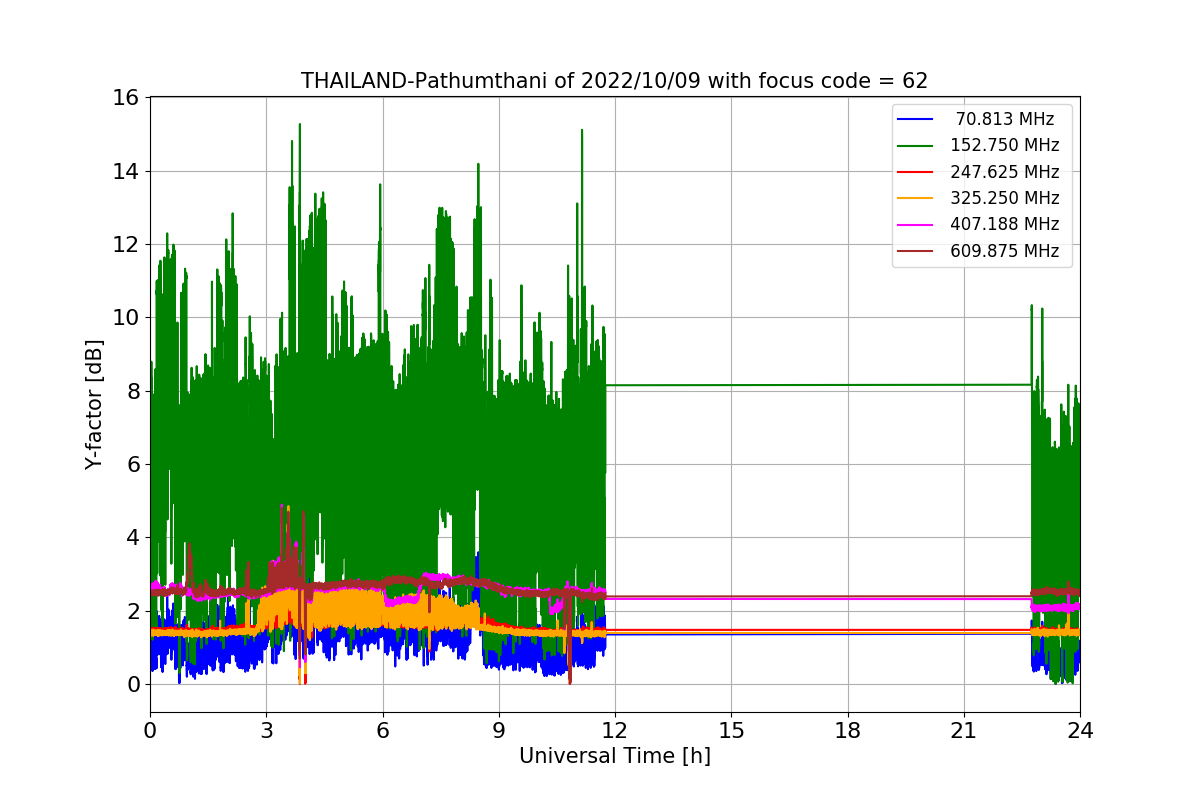Image resolution: width=1200 pixels, height=800 pixels.
Task: Click the x-axis tick label '15'
Action: point(731,730)
